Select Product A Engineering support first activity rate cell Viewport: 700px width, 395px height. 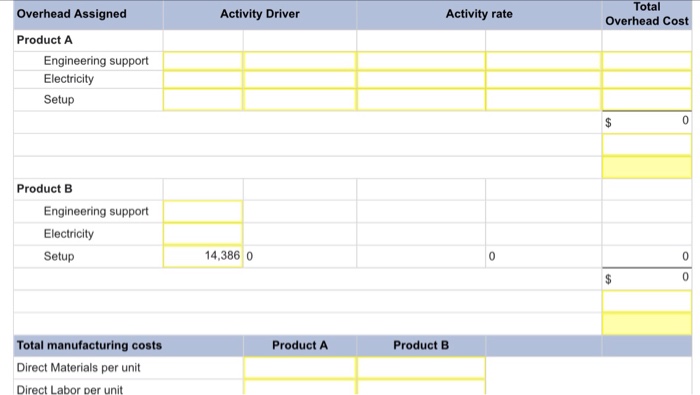421,61
